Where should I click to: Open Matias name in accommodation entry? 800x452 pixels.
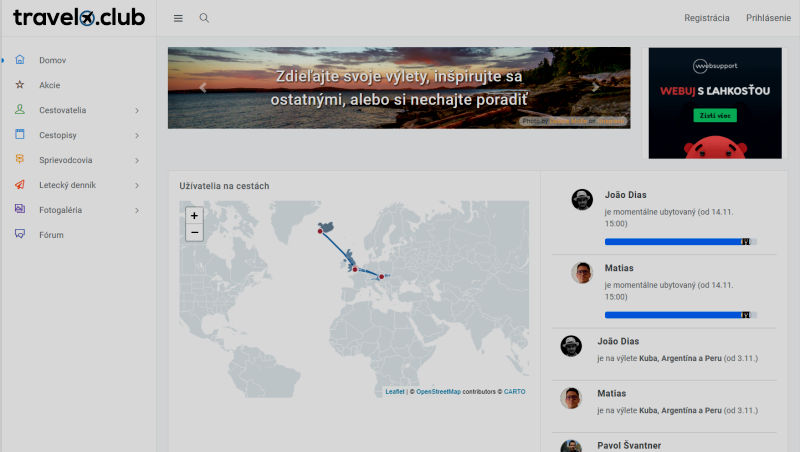click(x=619, y=268)
